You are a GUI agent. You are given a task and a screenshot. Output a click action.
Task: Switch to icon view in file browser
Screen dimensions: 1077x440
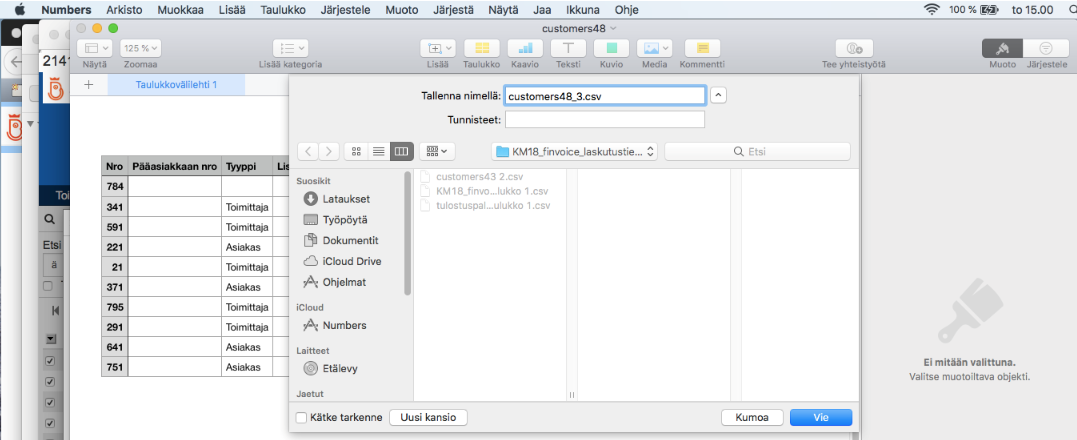coord(357,151)
